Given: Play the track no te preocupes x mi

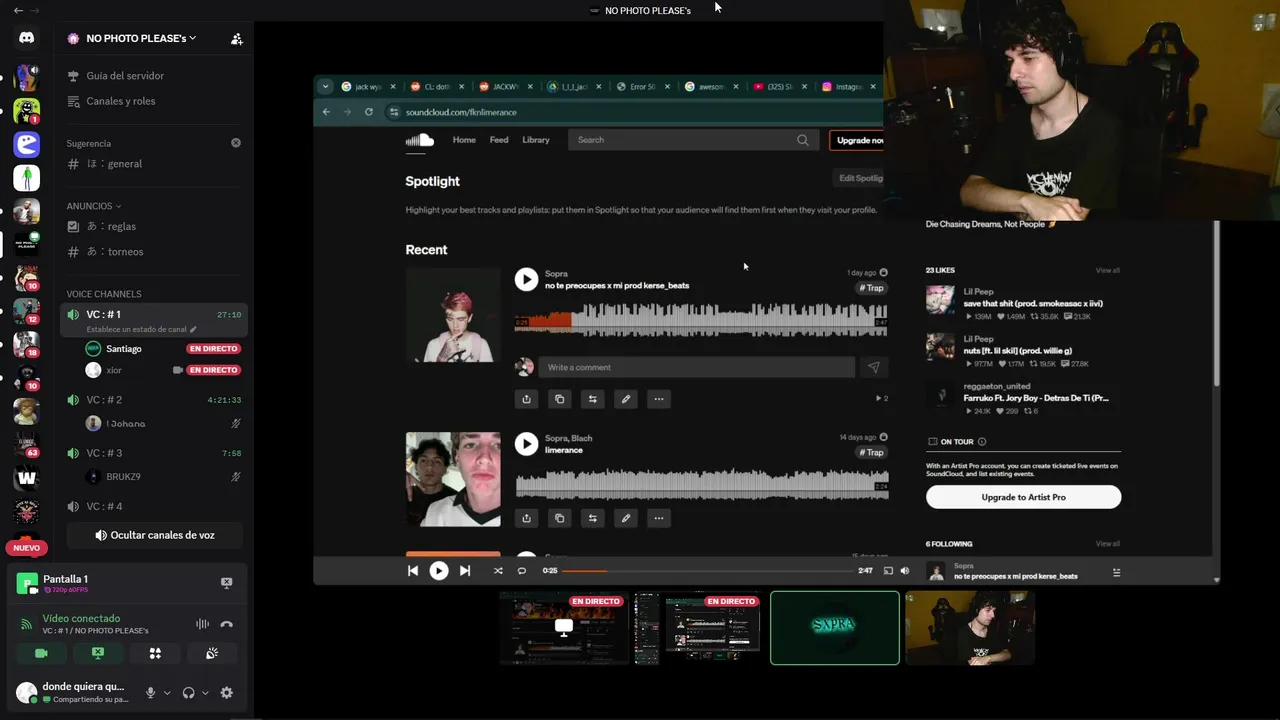Looking at the screenshot, I should pyautogui.click(x=526, y=280).
